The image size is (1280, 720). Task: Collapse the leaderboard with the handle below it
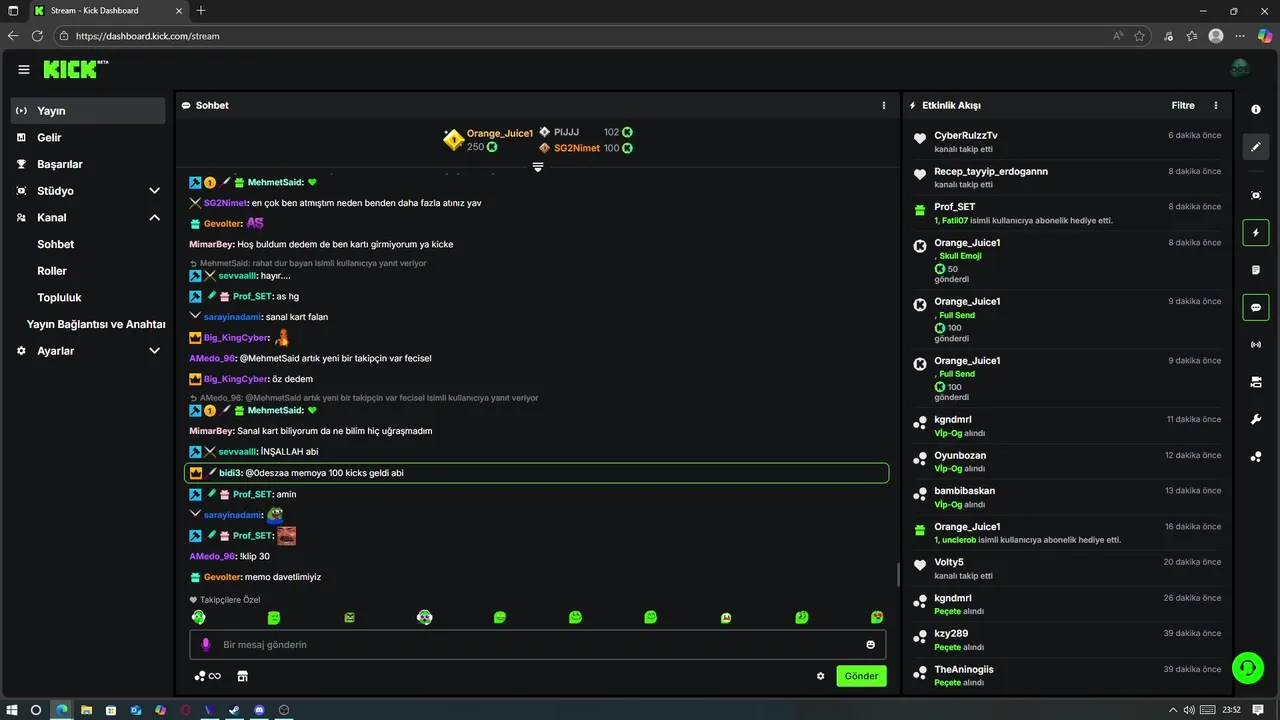pos(538,167)
